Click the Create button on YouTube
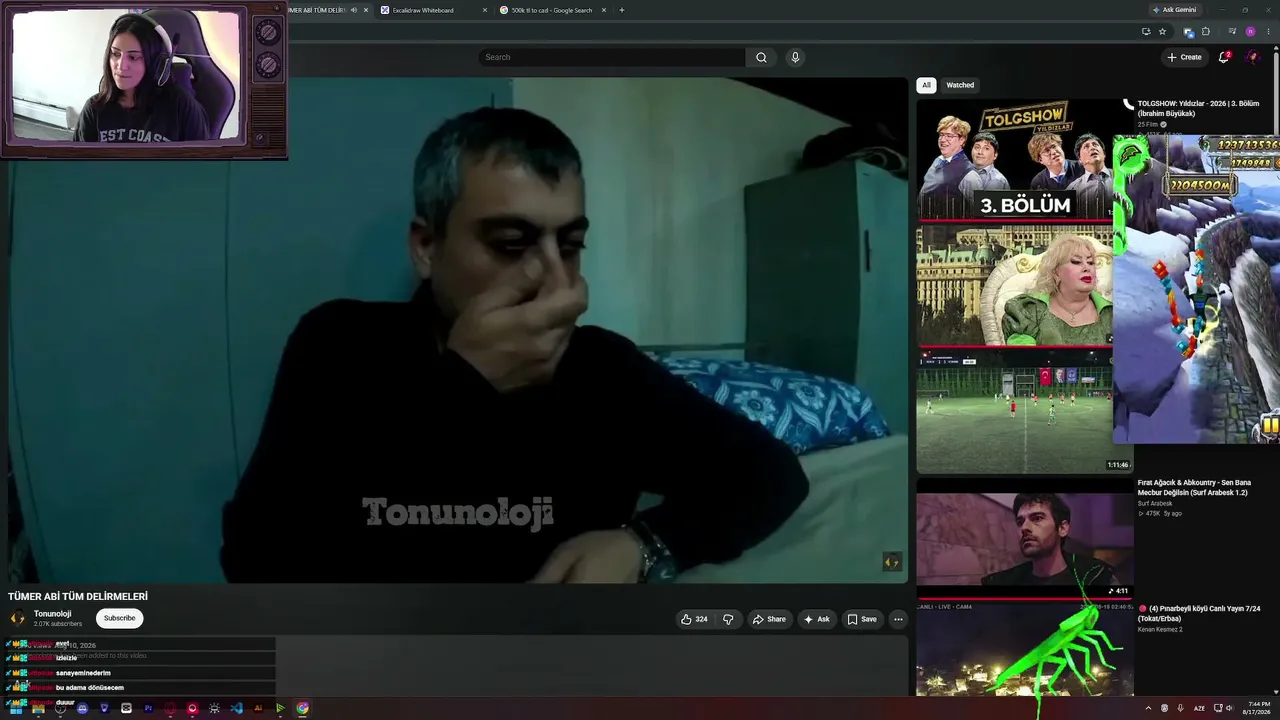Viewport: 1280px width, 720px height. pyautogui.click(x=1184, y=57)
